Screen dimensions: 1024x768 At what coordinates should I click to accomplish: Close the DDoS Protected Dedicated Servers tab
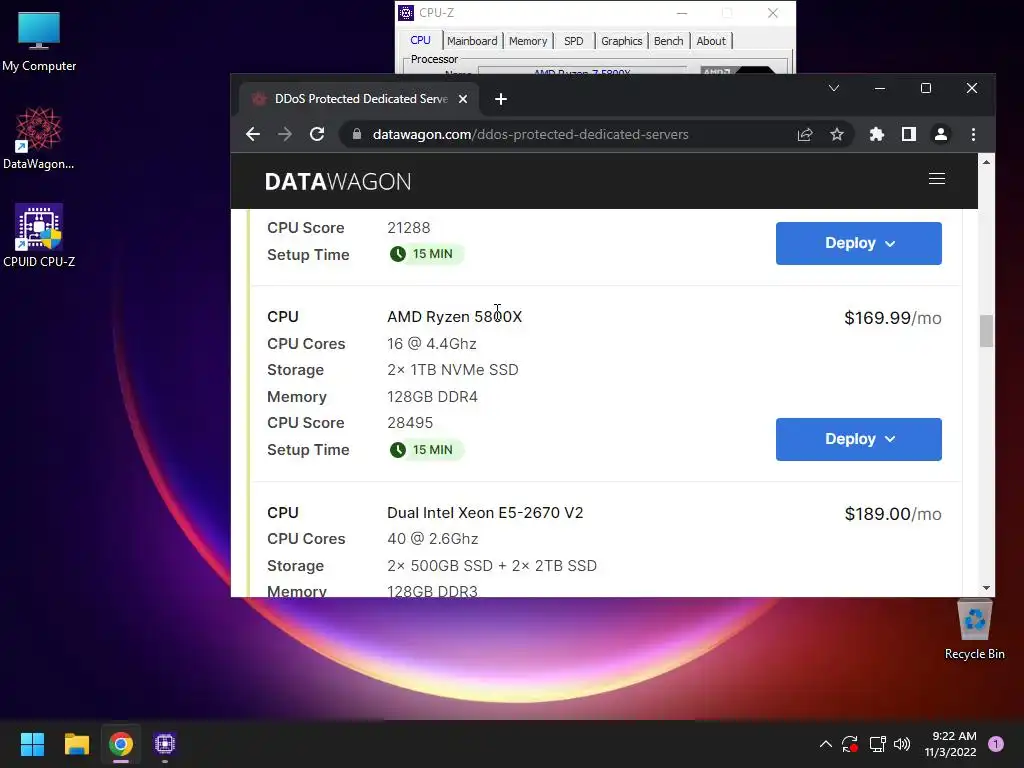click(462, 99)
